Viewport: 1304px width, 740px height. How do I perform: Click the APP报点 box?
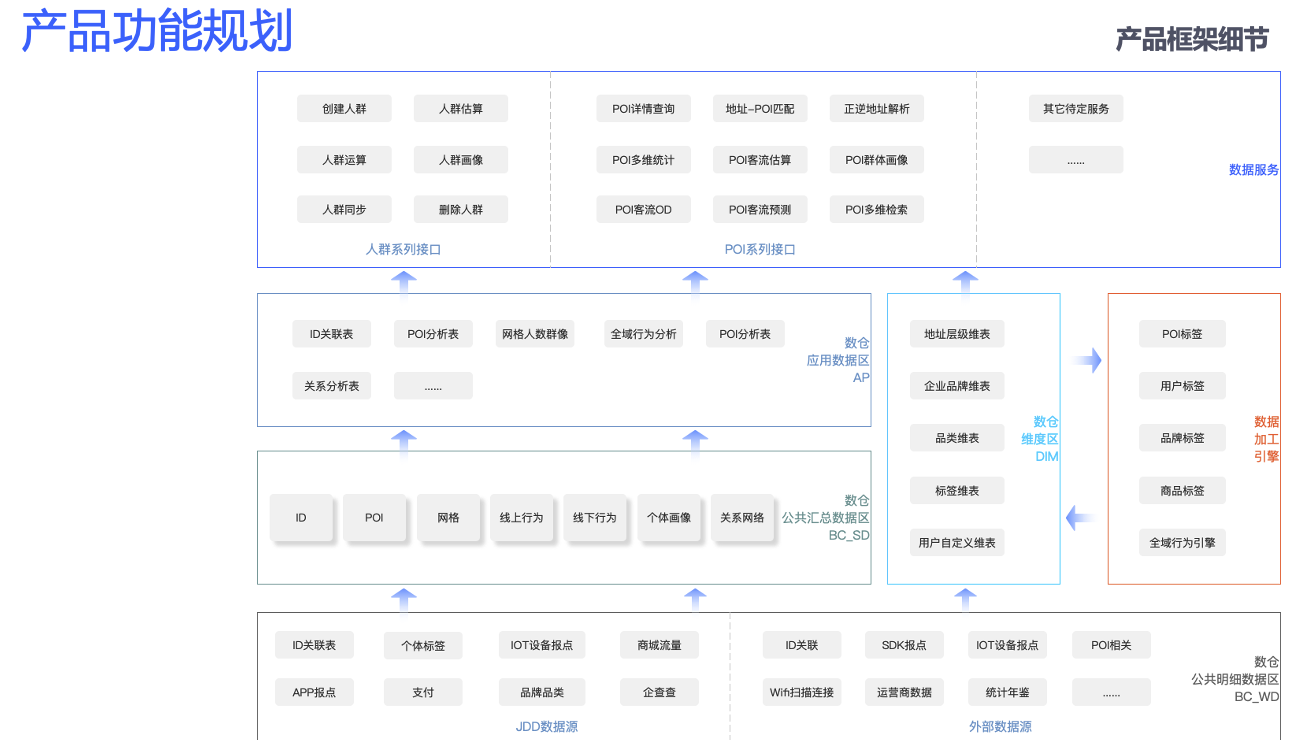pos(314,692)
